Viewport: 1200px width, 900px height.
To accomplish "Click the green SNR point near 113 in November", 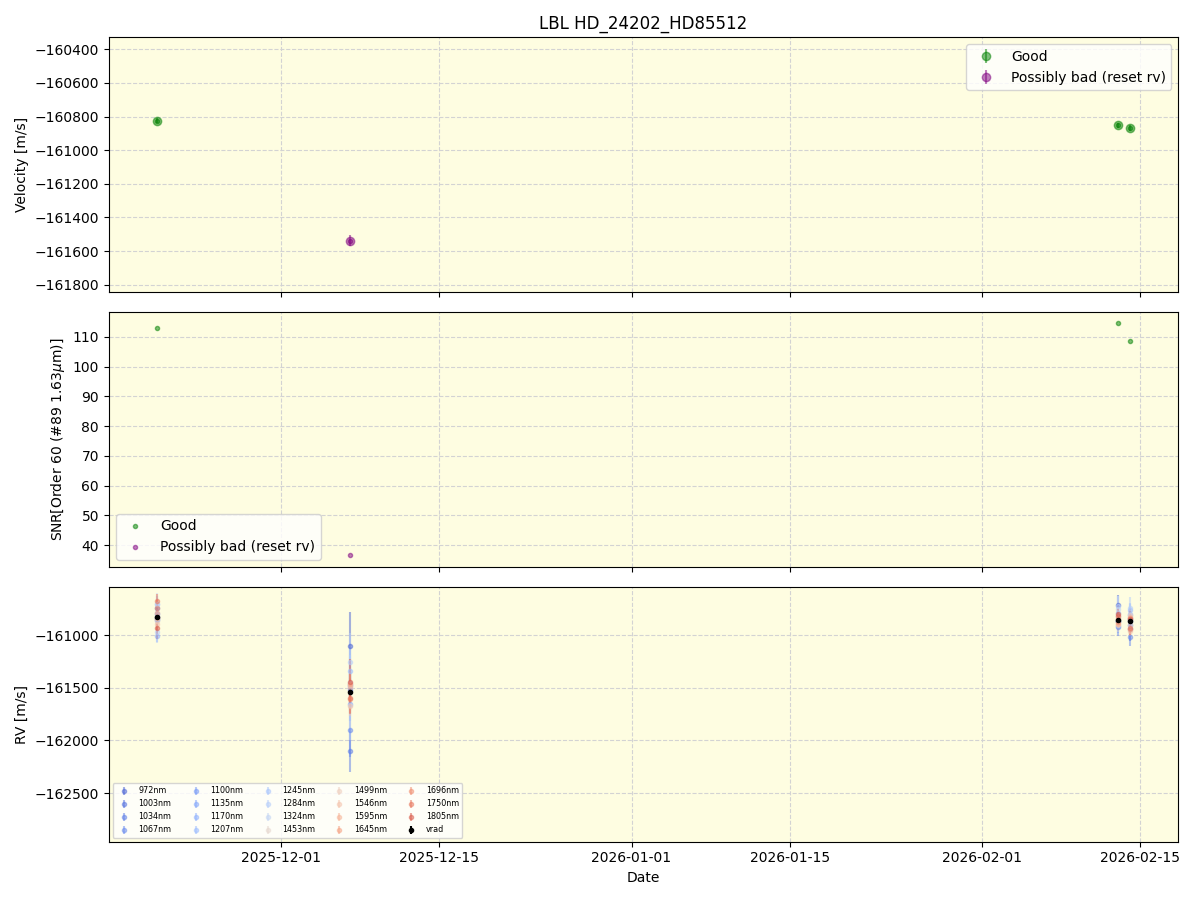I will point(157,328).
